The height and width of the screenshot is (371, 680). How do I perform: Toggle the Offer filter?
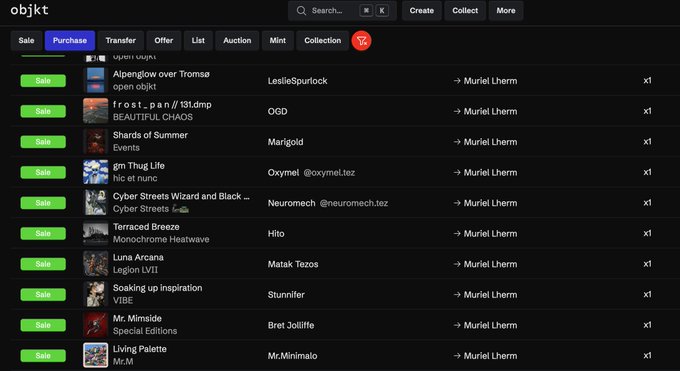coord(163,40)
